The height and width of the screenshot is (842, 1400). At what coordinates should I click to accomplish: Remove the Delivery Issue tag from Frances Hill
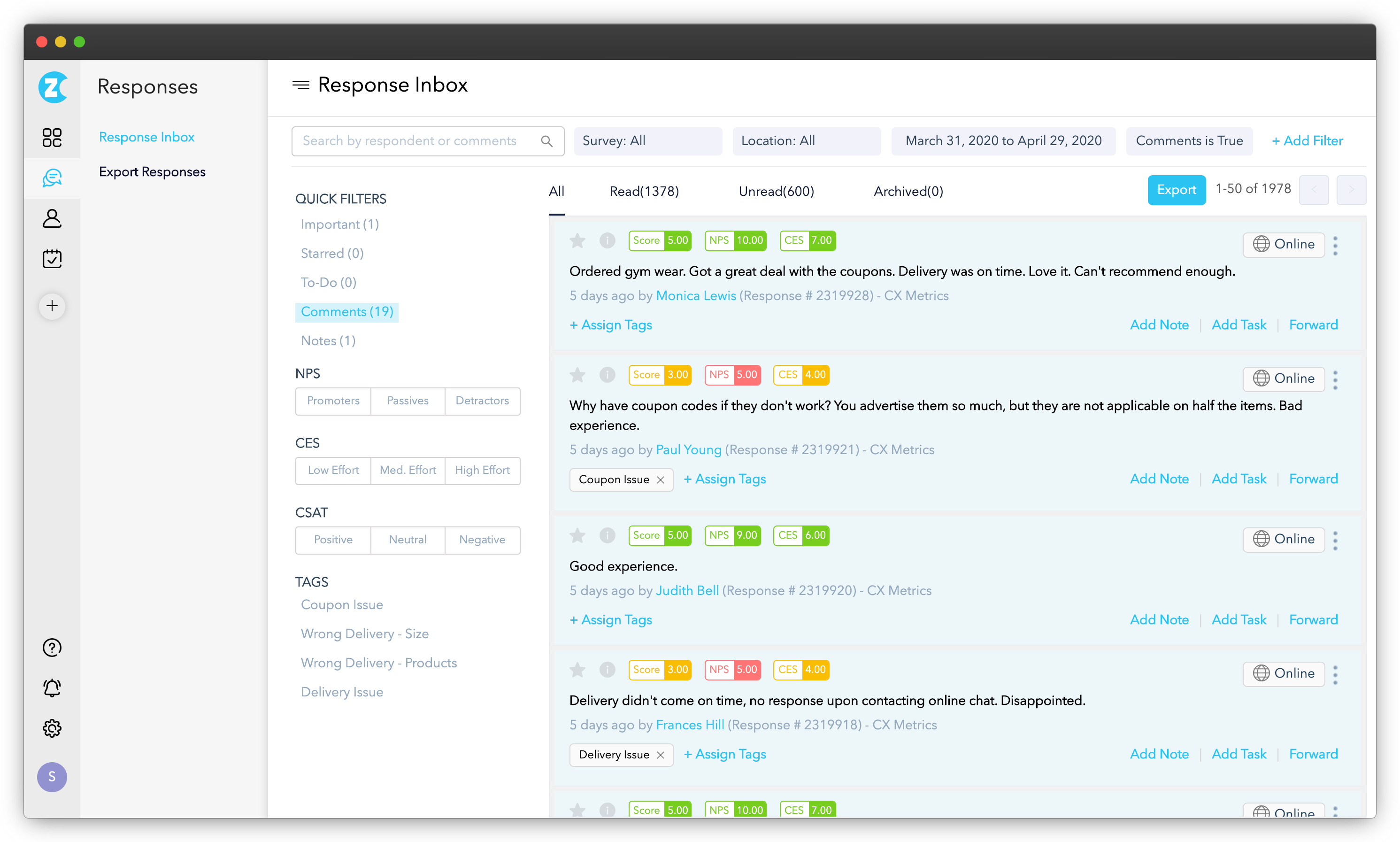(x=660, y=755)
